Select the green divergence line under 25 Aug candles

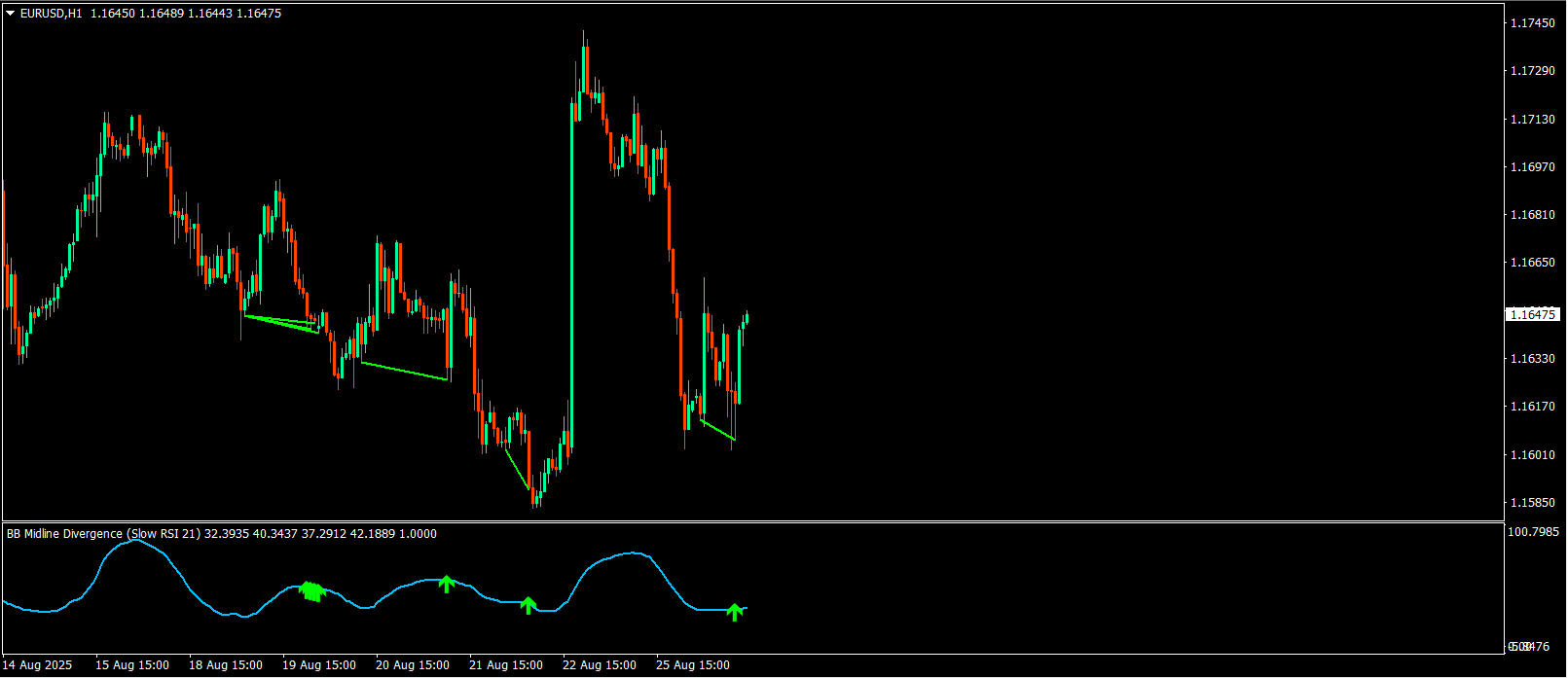point(717,430)
